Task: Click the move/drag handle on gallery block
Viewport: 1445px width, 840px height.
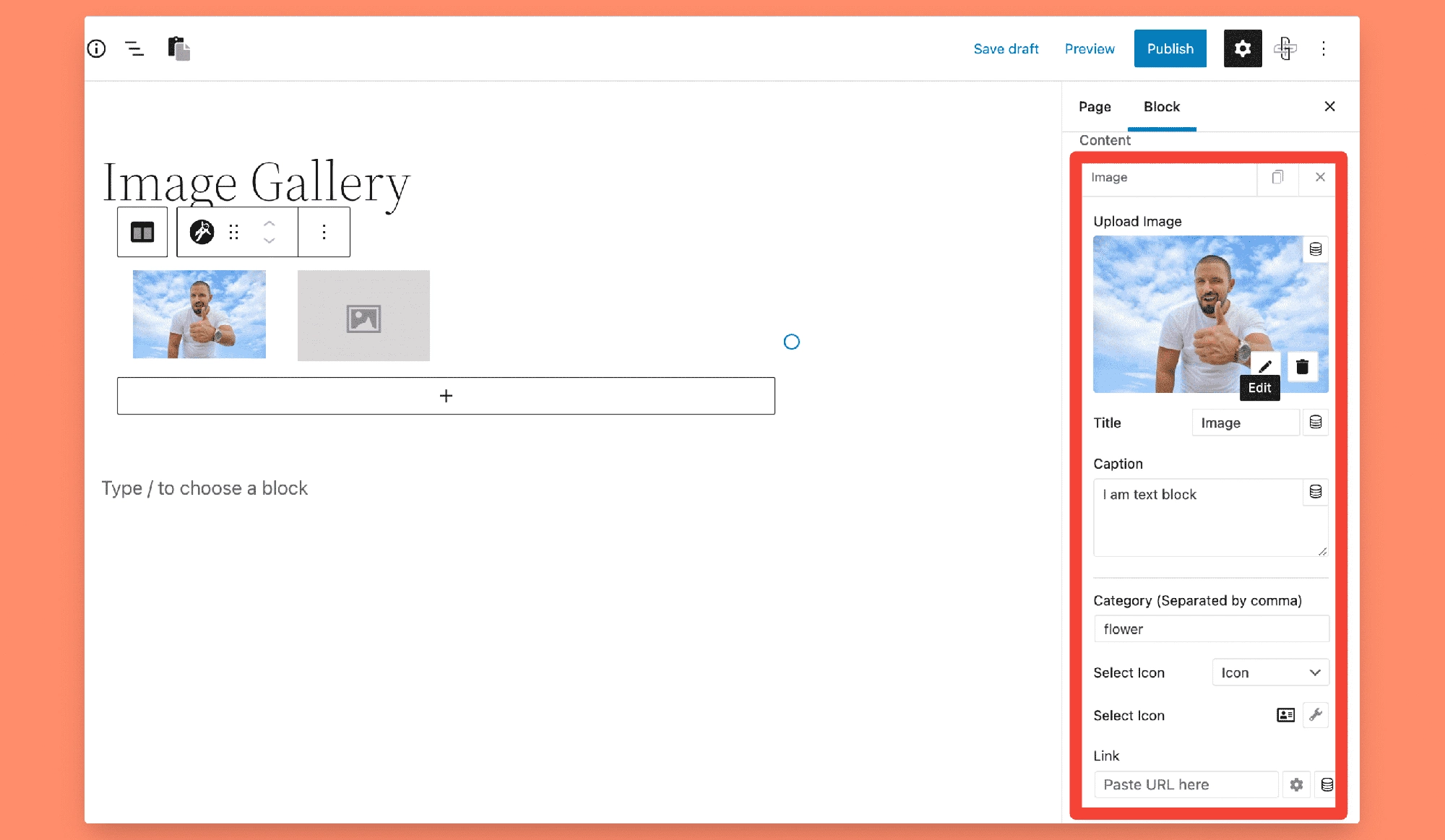Action: click(x=234, y=232)
